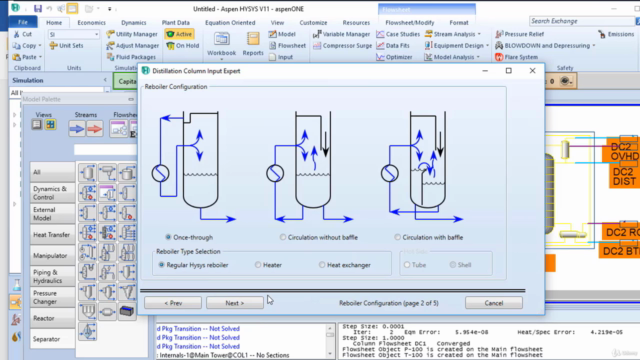Open Reports
Viewport: 640px width, 360px height.
click(x=253, y=44)
